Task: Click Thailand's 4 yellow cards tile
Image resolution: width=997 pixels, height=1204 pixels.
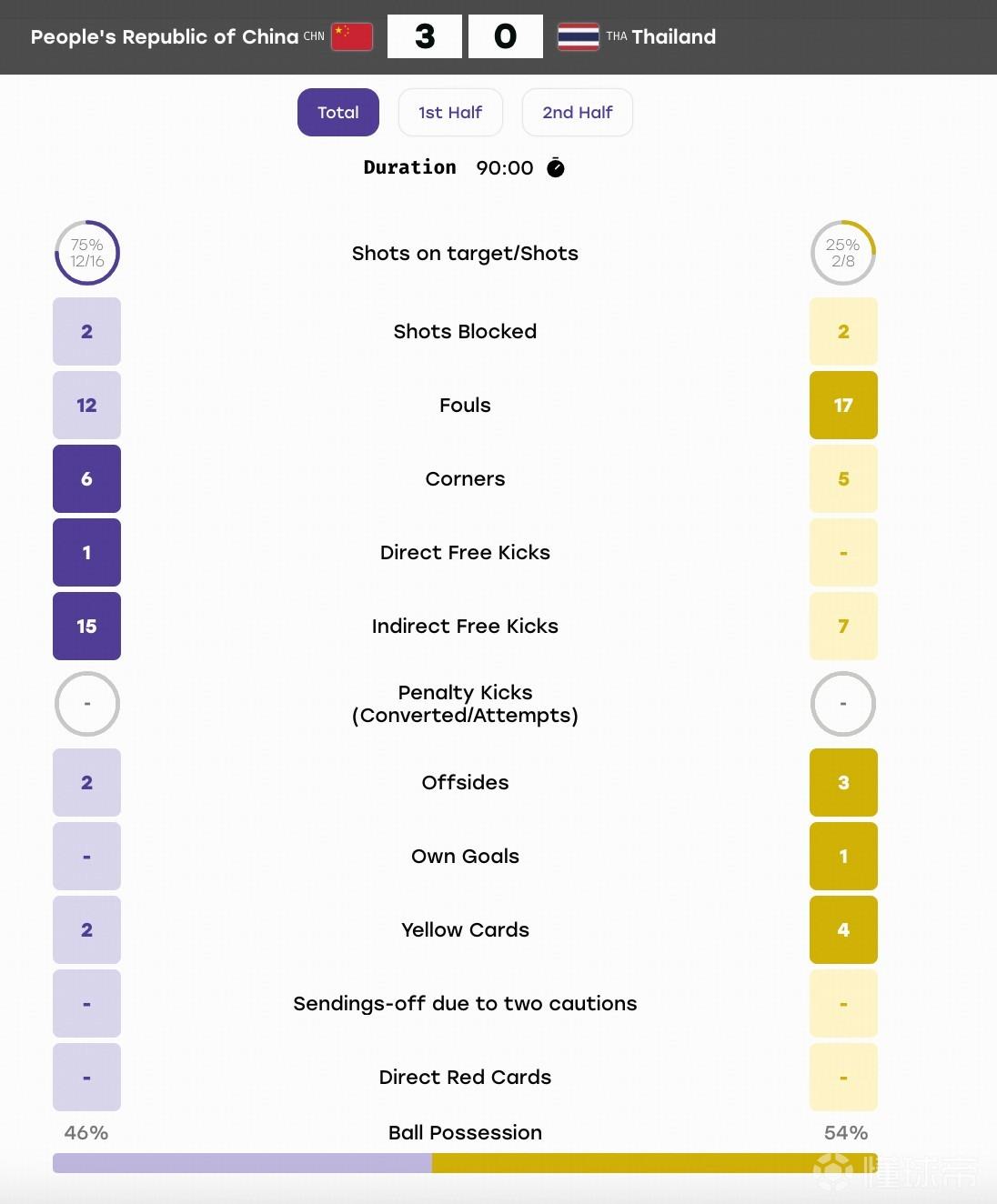Action: pyautogui.click(x=843, y=929)
